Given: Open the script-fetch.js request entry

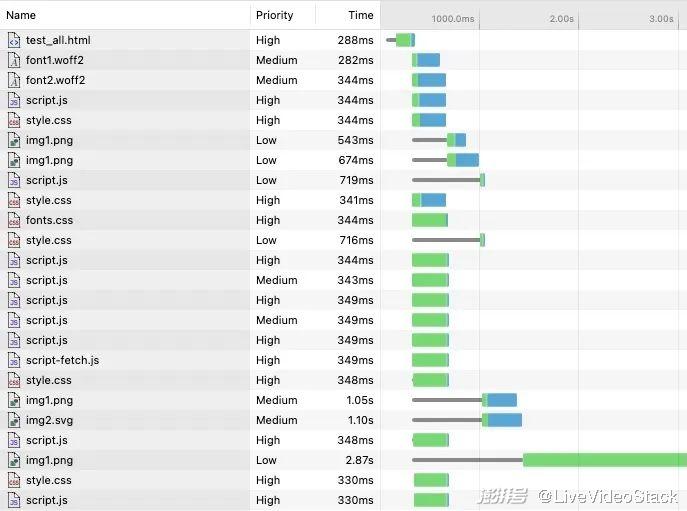Looking at the screenshot, I should [62, 360].
